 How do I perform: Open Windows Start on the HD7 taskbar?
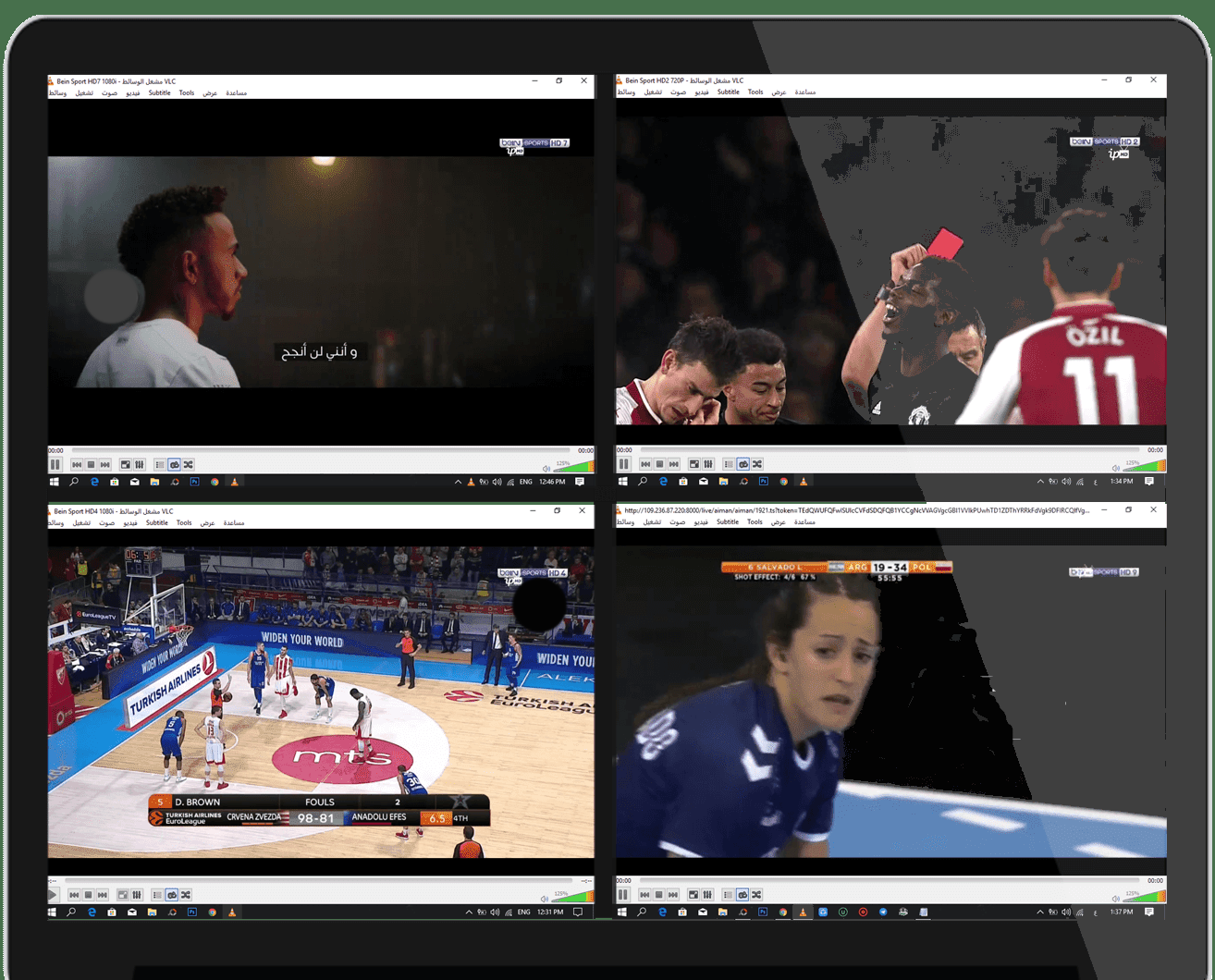[54, 482]
